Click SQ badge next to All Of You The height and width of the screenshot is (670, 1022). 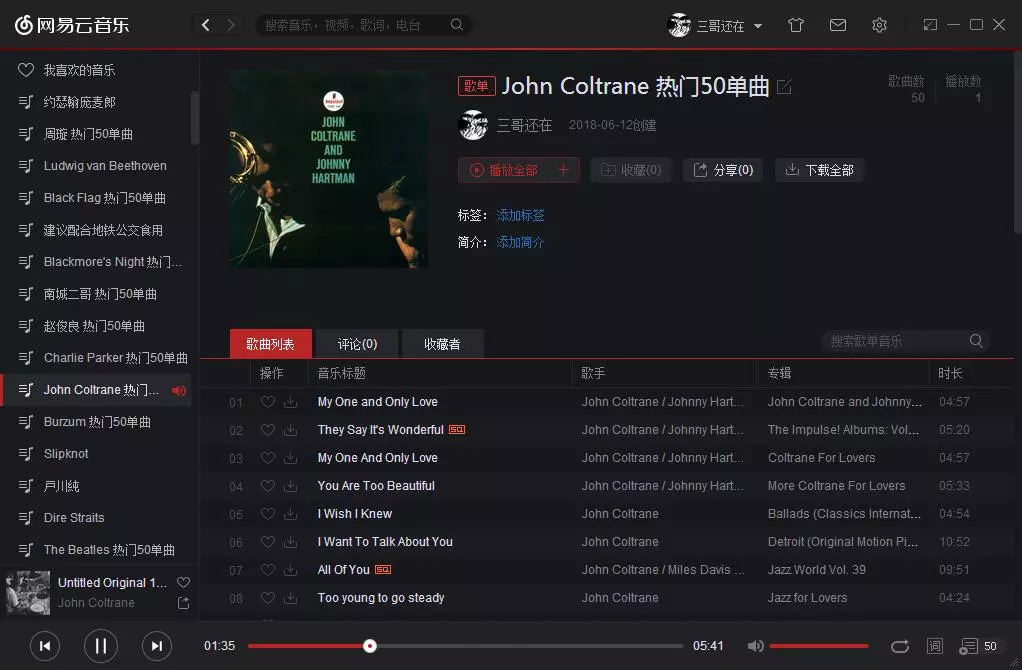coord(383,570)
